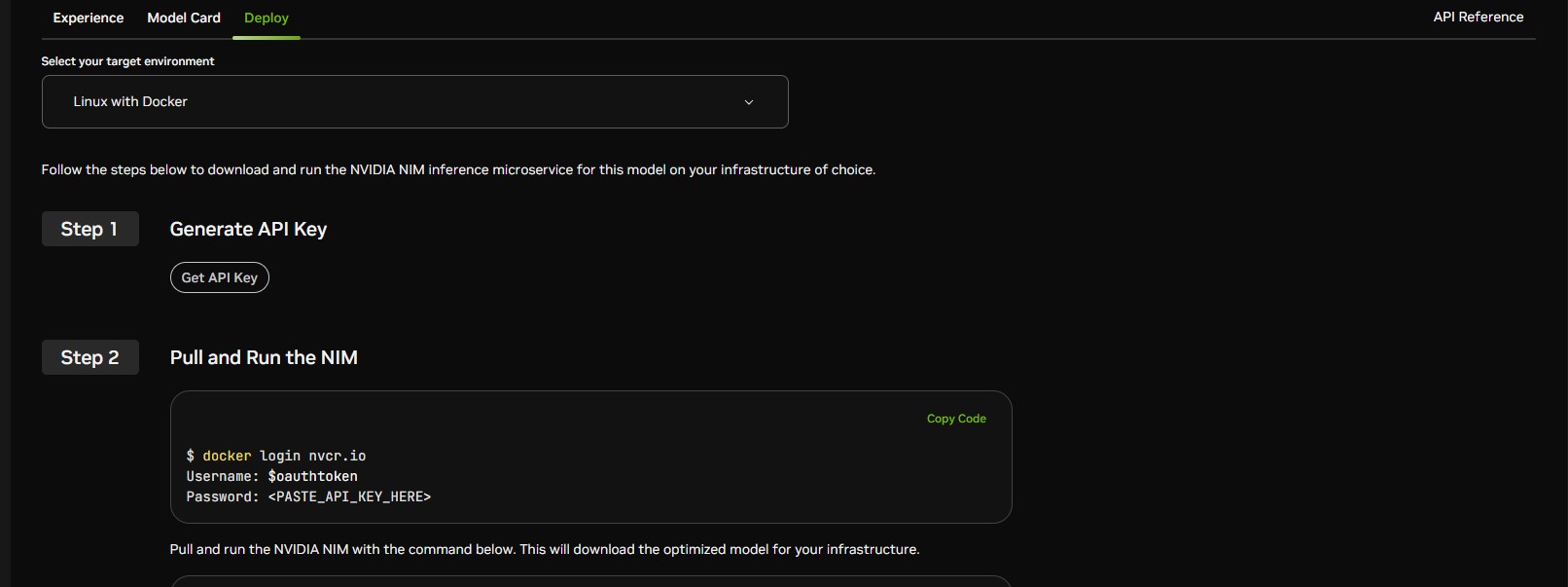Click the 'Password: <PASTE_API_KEY_HERE>' code line
Screen dimensions: 1568x587
click(308, 496)
